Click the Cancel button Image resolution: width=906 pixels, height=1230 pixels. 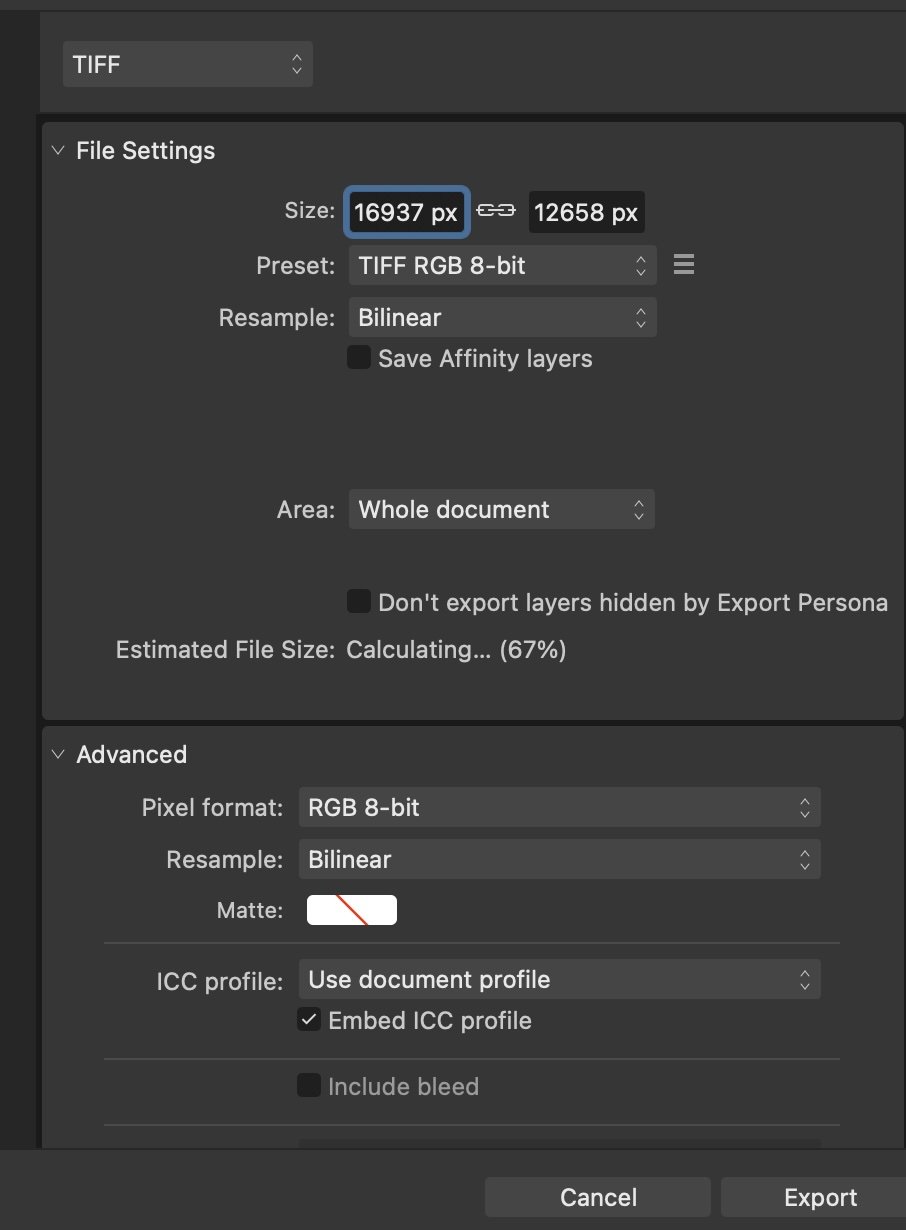coord(598,1197)
